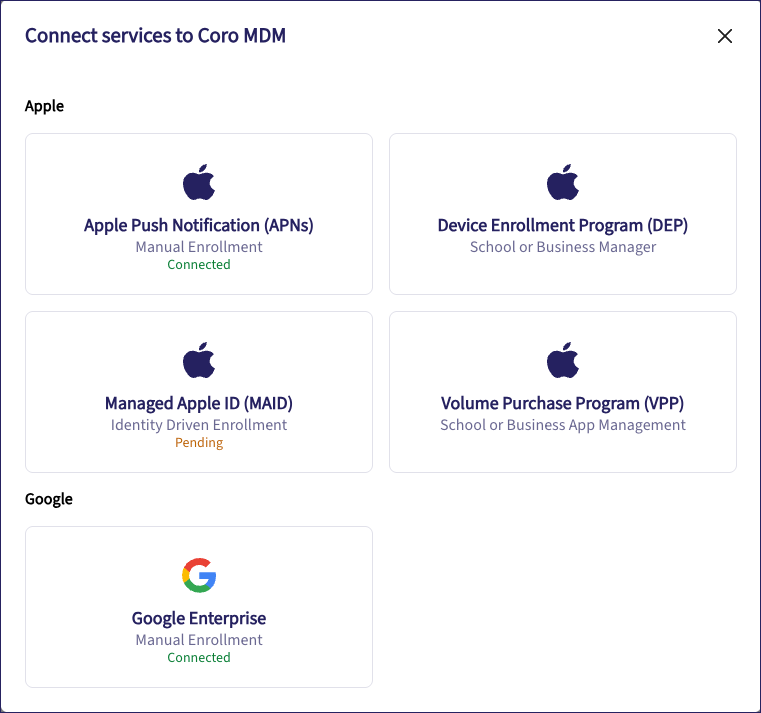Image resolution: width=761 pixels, height=713 pixels.
Task: Click the Apple logo in the VPP card
Action: click(x=563, y=361)
